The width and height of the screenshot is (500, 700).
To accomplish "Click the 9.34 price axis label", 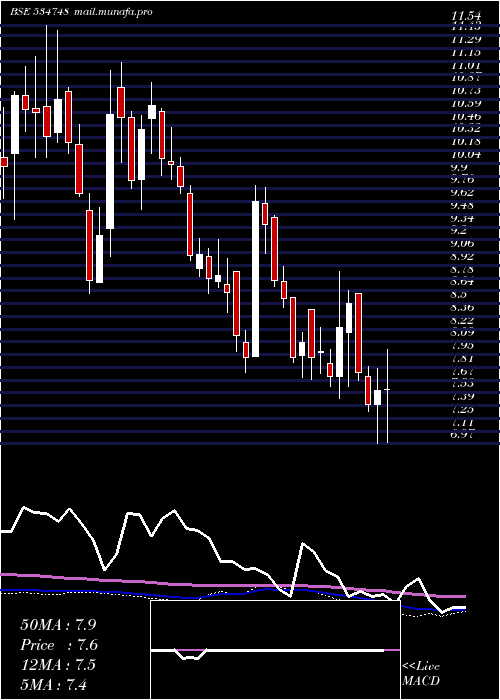I will (x=462, y=219).
